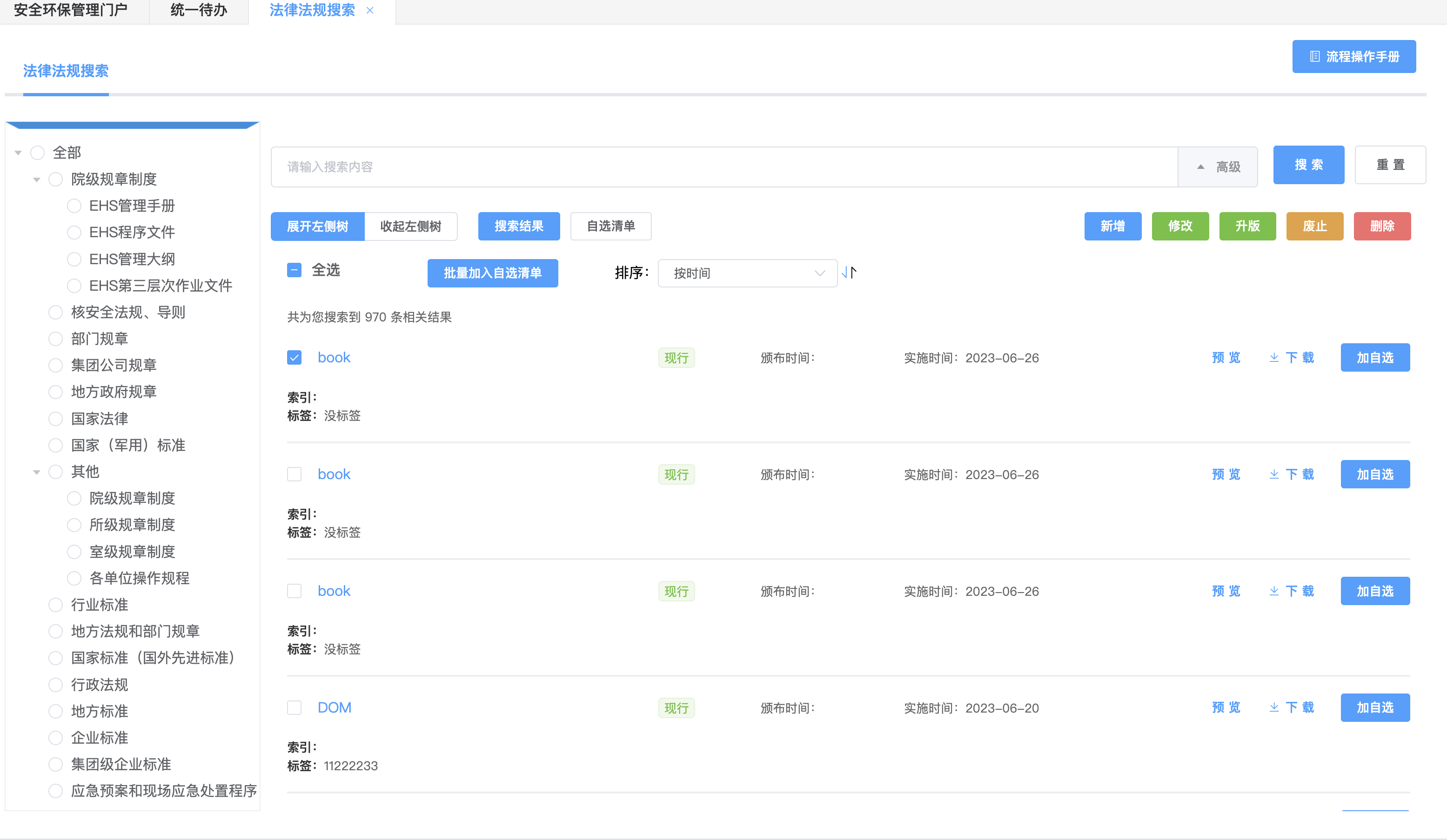Collapse the 院级规章制度 tree node
The width and height of the screenshot is (1447, 840).
[x=37, y=180]
